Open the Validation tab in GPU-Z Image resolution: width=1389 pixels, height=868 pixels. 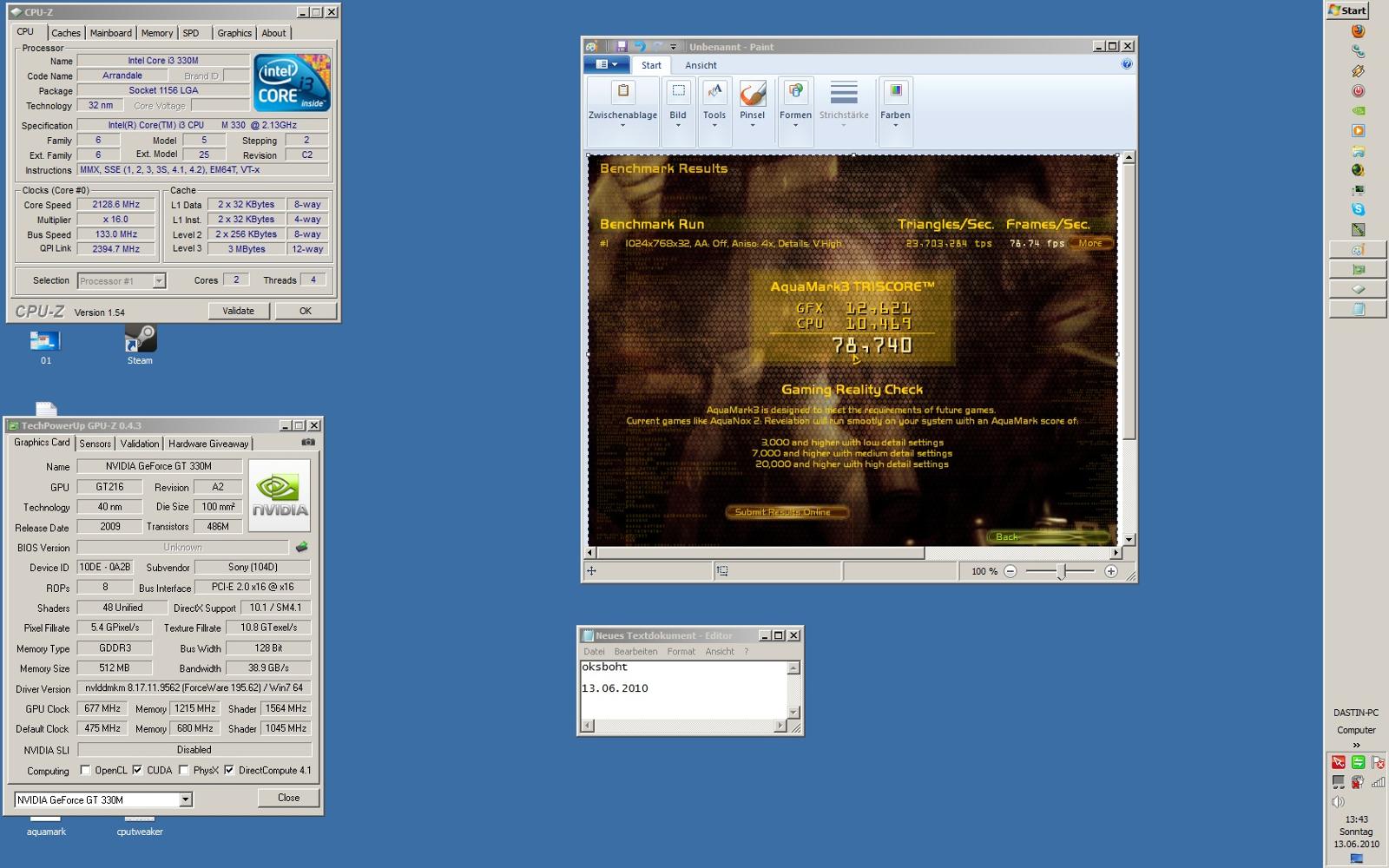tap(140, 444)
